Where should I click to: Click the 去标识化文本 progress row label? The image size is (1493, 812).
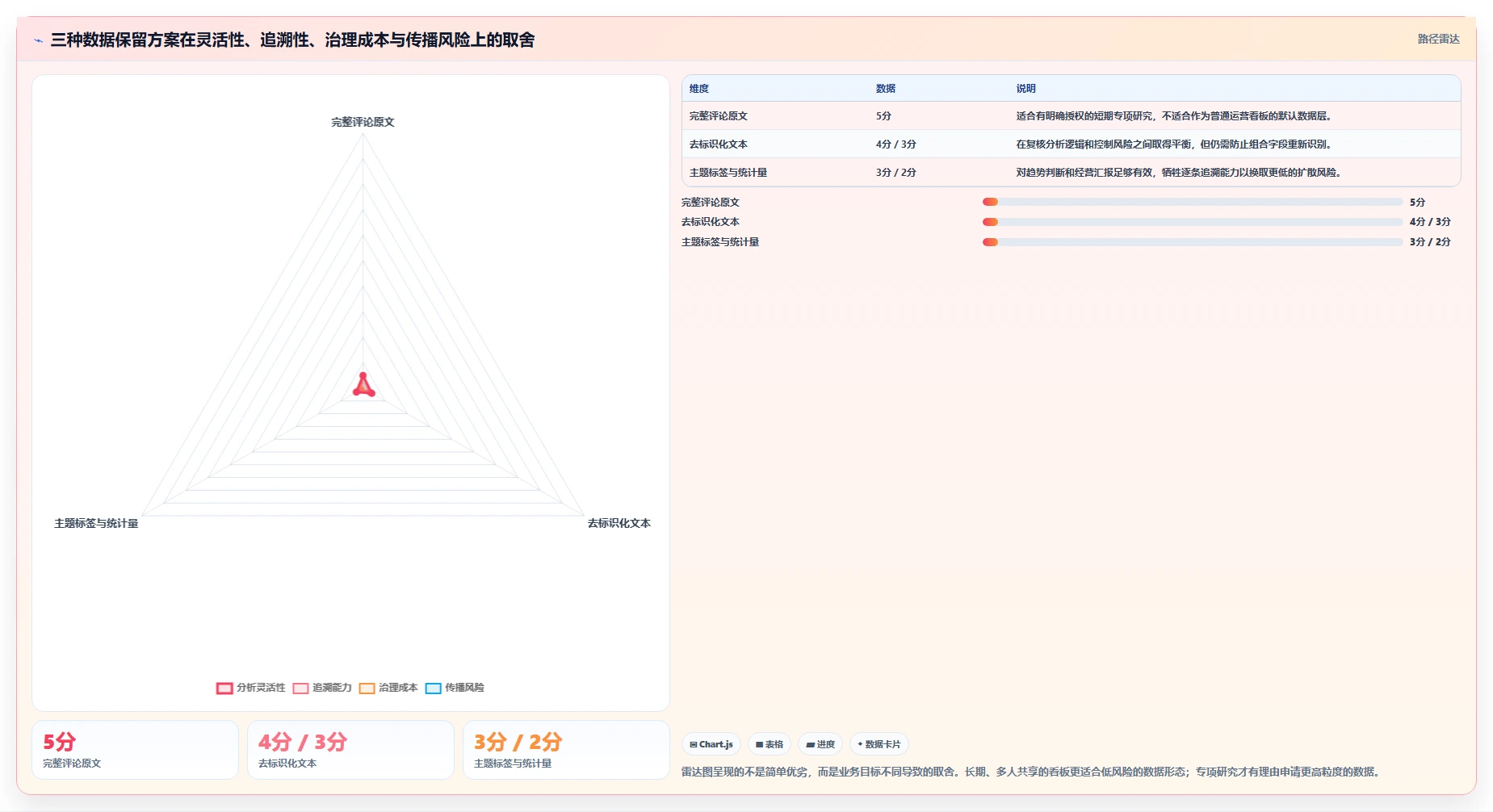711,222
